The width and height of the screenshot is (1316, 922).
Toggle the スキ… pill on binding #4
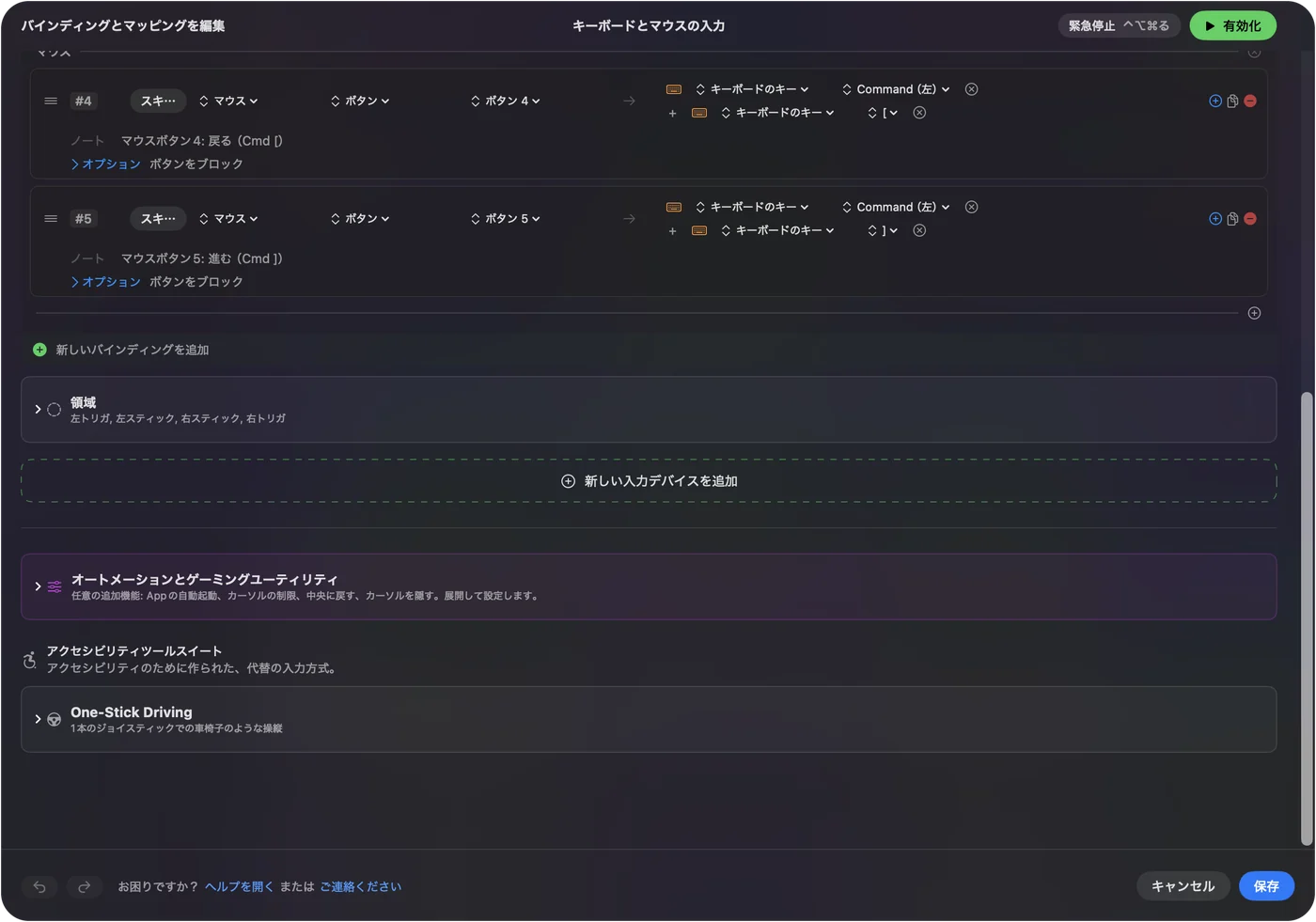[158, 101]
